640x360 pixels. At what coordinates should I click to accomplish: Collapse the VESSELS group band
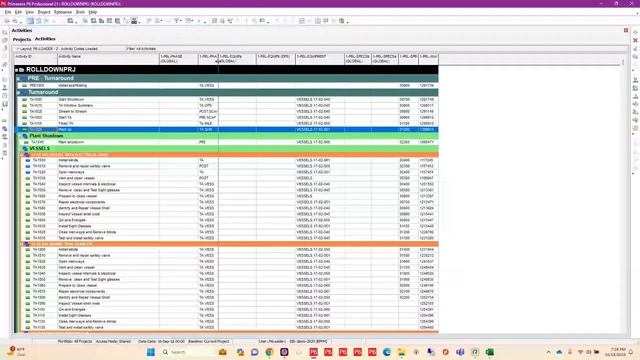click(x=21, y=149)
